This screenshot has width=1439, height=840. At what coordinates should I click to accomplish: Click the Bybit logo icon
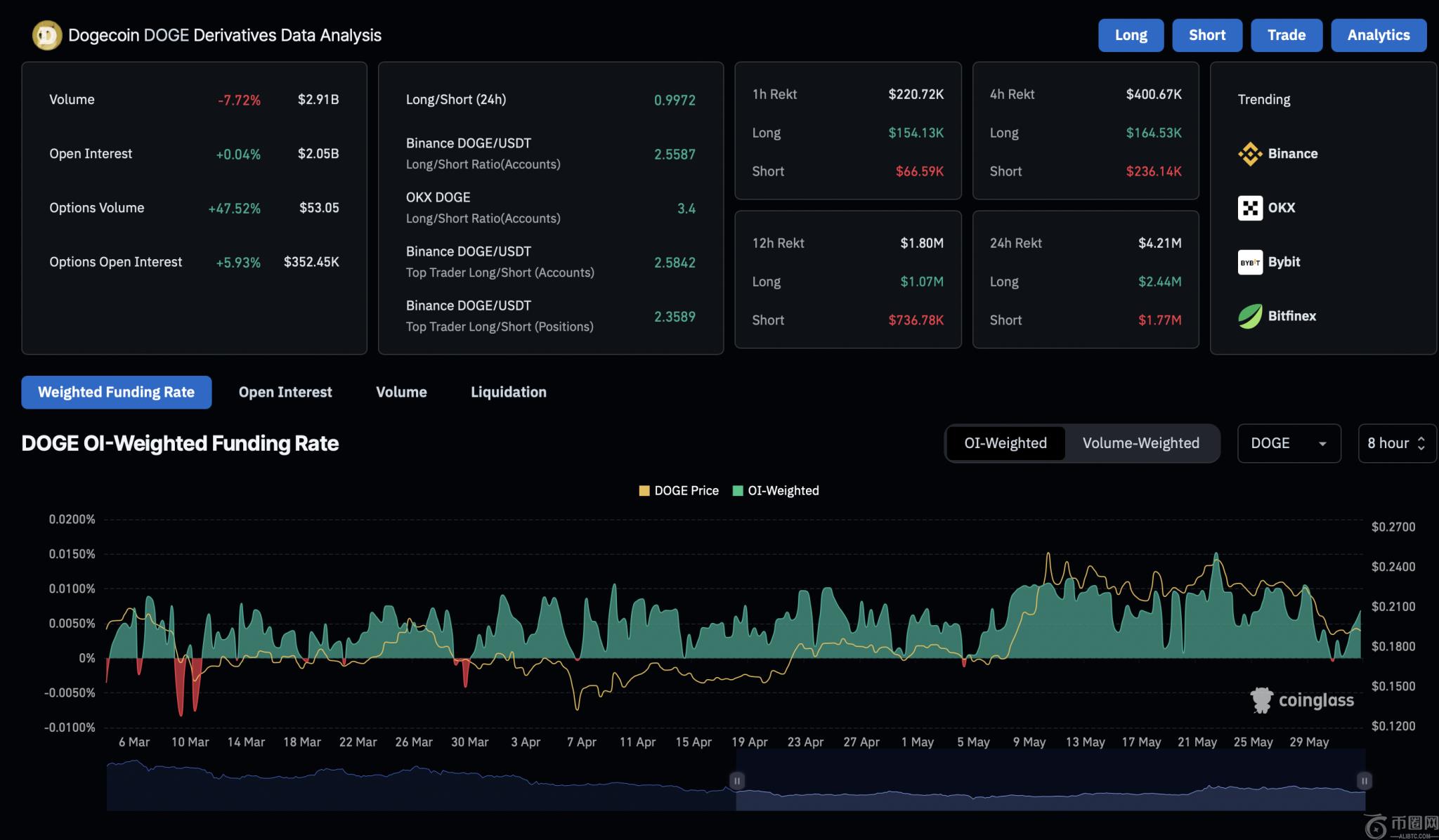tap(1250, 262)
